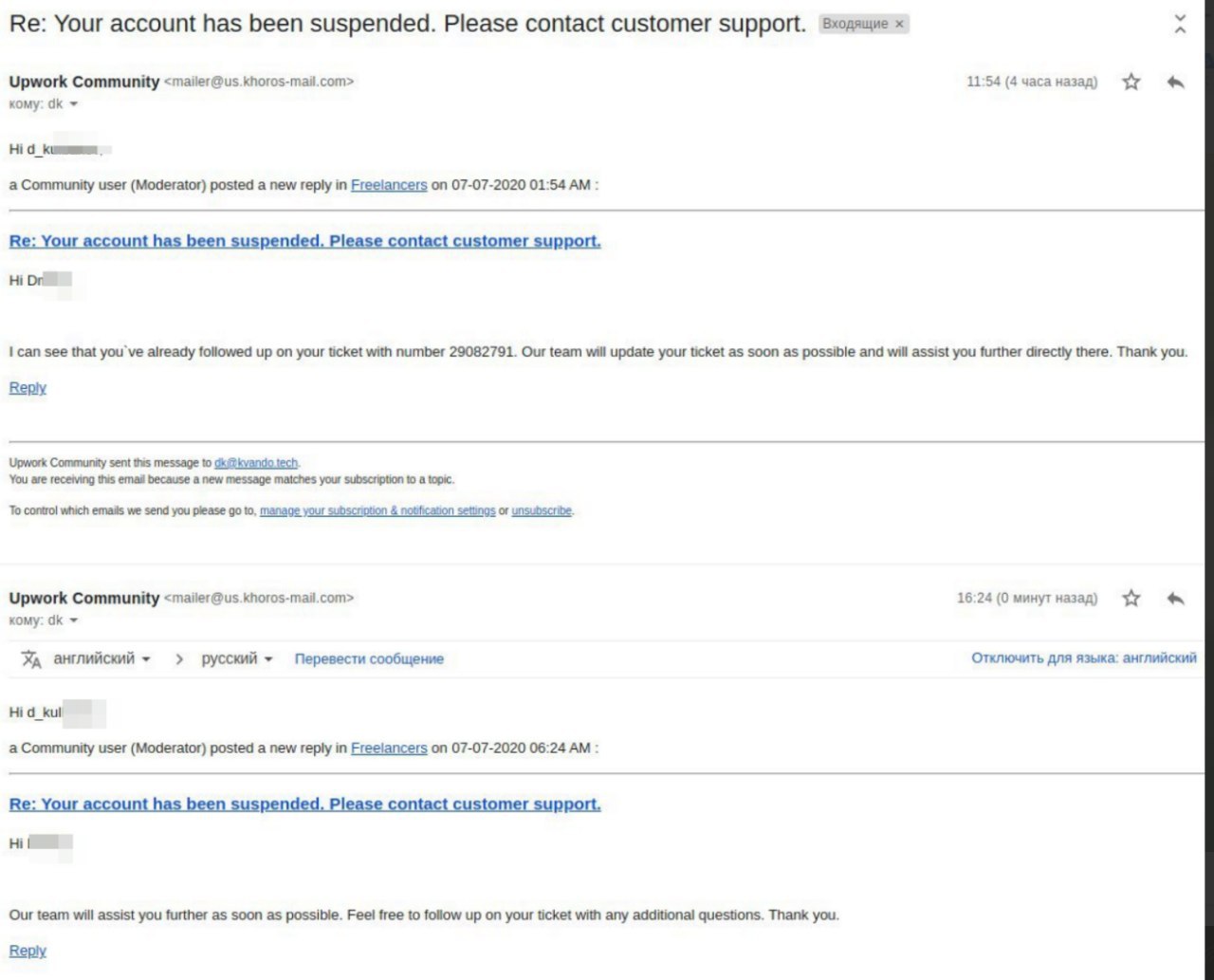
Task: Click the Reply link under ticket 29082791 message
Action: pos(28,387)
